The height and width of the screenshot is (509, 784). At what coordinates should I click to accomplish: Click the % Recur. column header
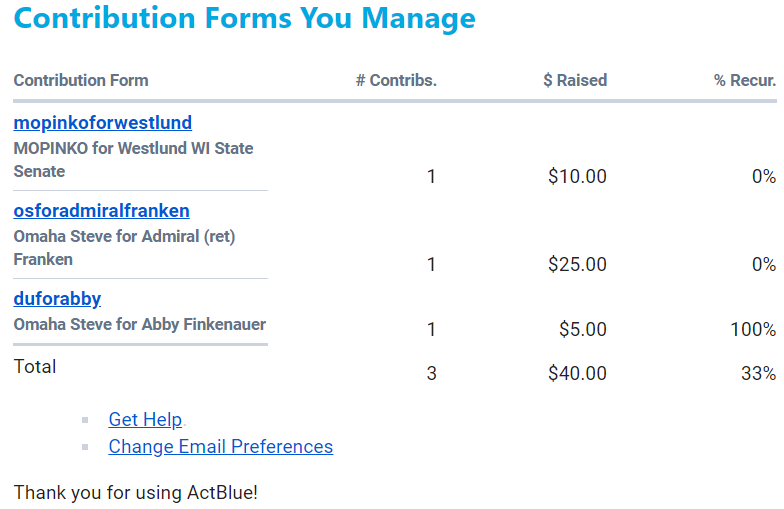(745, 80)
